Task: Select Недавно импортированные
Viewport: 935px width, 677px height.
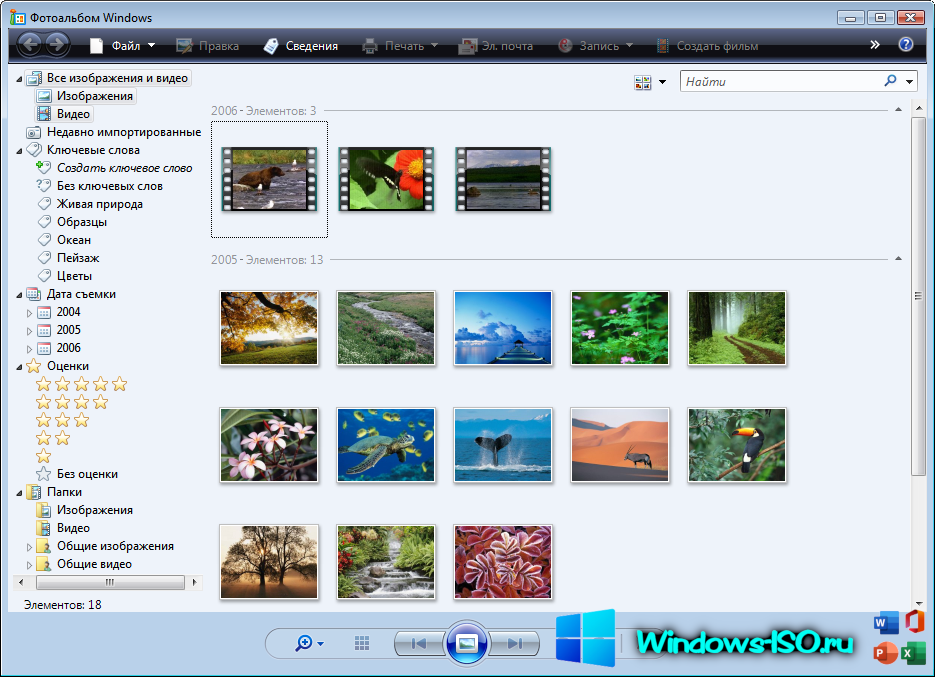Action: (x=114, y=132)
